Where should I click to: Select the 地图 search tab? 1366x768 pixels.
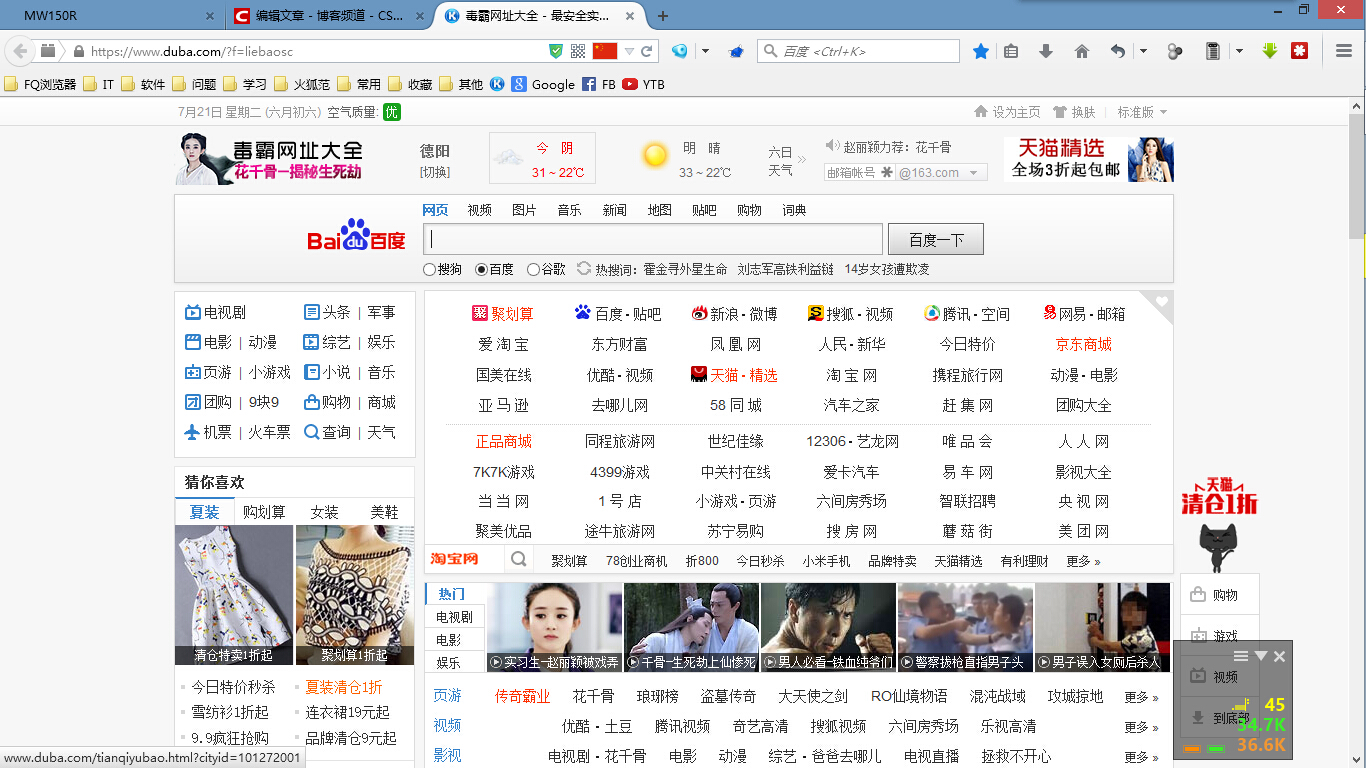pyautogui.click(x=660, y=210)
